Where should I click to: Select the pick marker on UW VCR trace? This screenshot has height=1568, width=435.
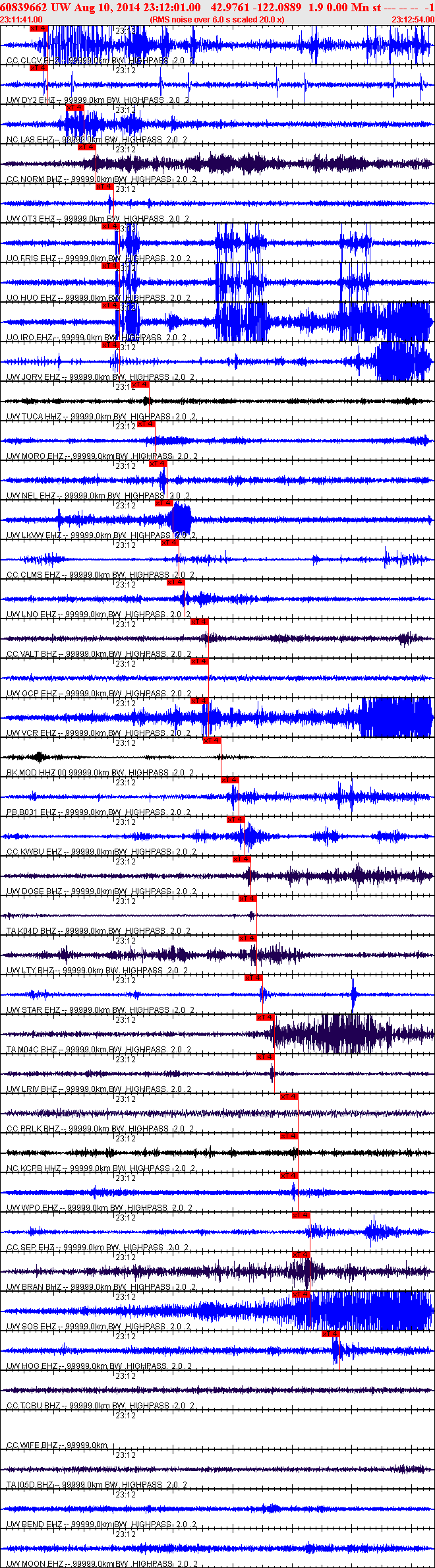point(199,701)
